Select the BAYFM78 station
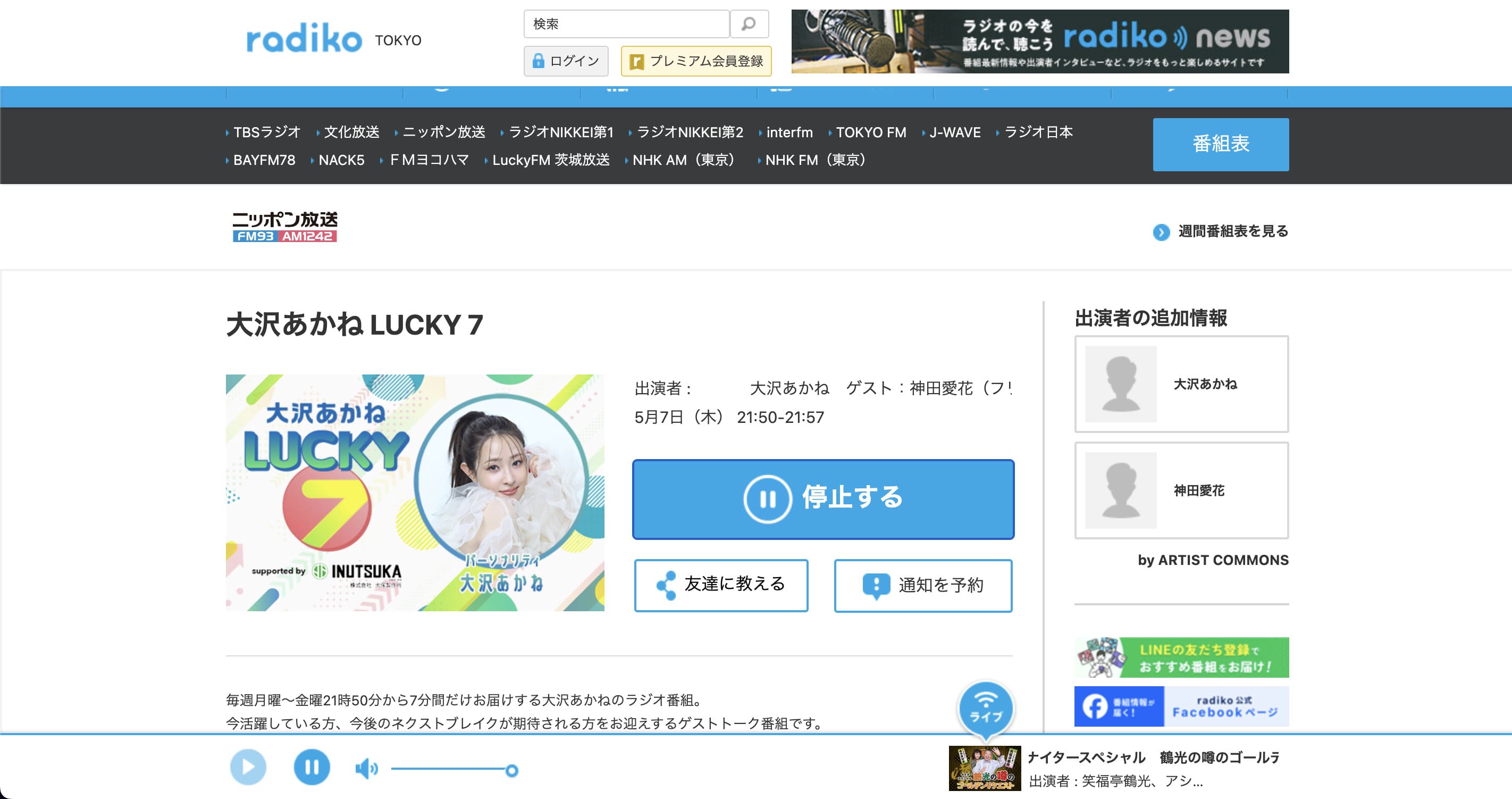Image resolution: width=1512 pixels, height=799 pixels. pyautogui.click(x=264, y=160)
